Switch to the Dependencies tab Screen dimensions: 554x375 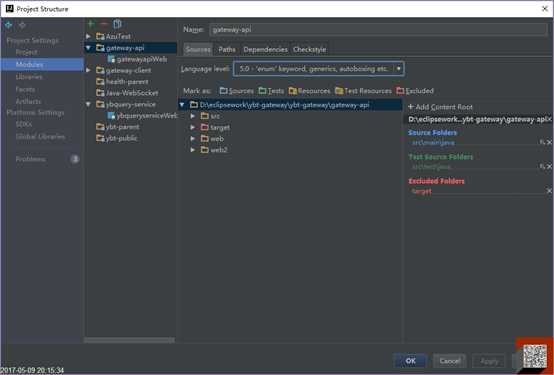[x=265, y=49]
